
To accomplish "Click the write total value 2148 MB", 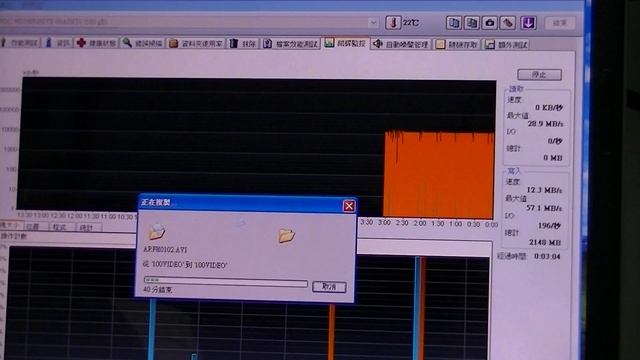I will pos(545,242).
